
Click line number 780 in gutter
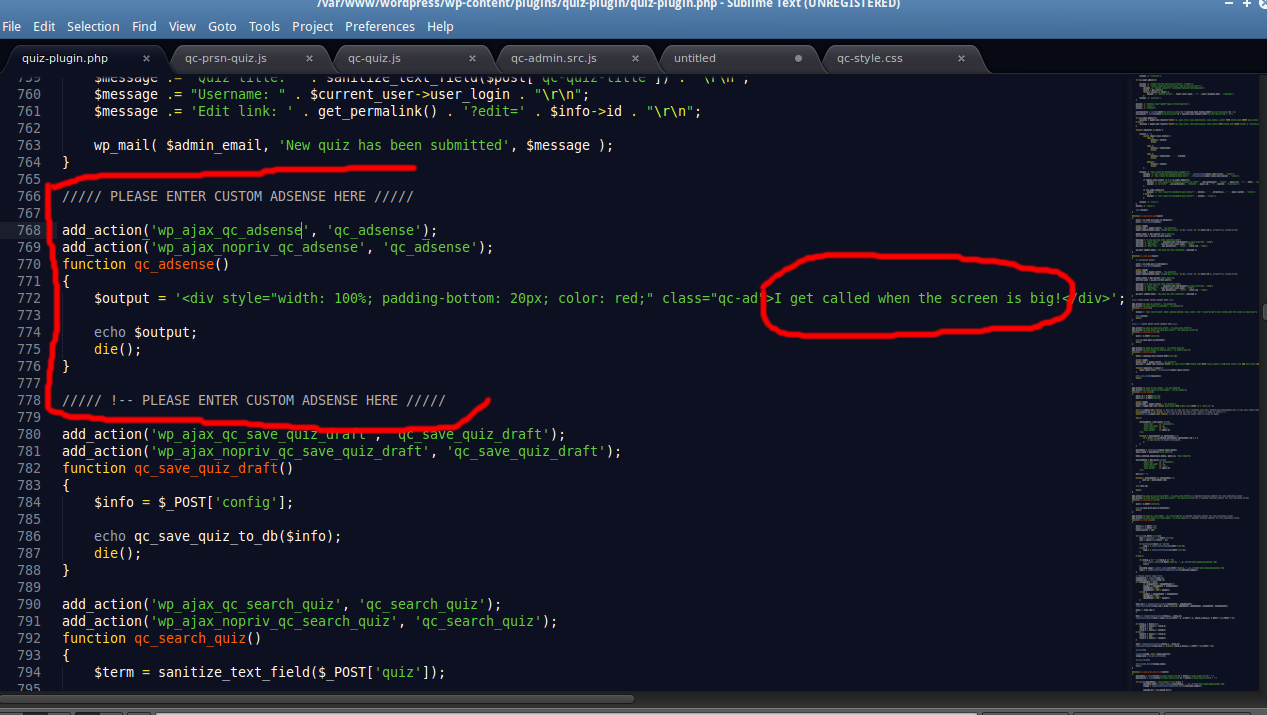(x=28, y=434)
